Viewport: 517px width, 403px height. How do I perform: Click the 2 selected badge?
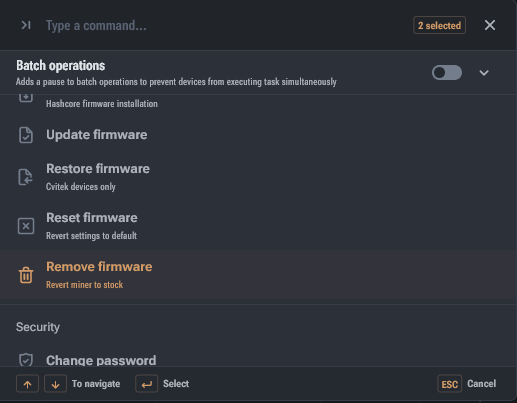click(x=439, y=25)
